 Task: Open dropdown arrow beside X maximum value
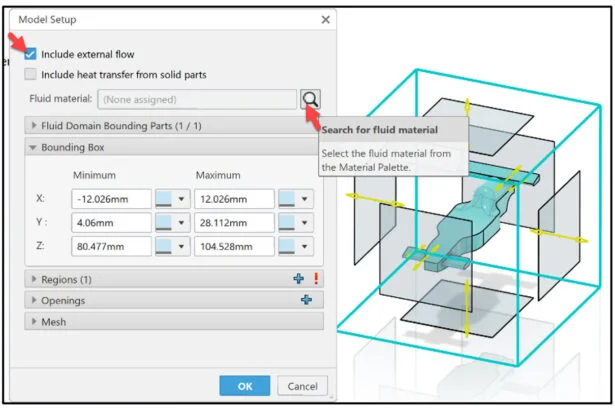coord(305,198)
